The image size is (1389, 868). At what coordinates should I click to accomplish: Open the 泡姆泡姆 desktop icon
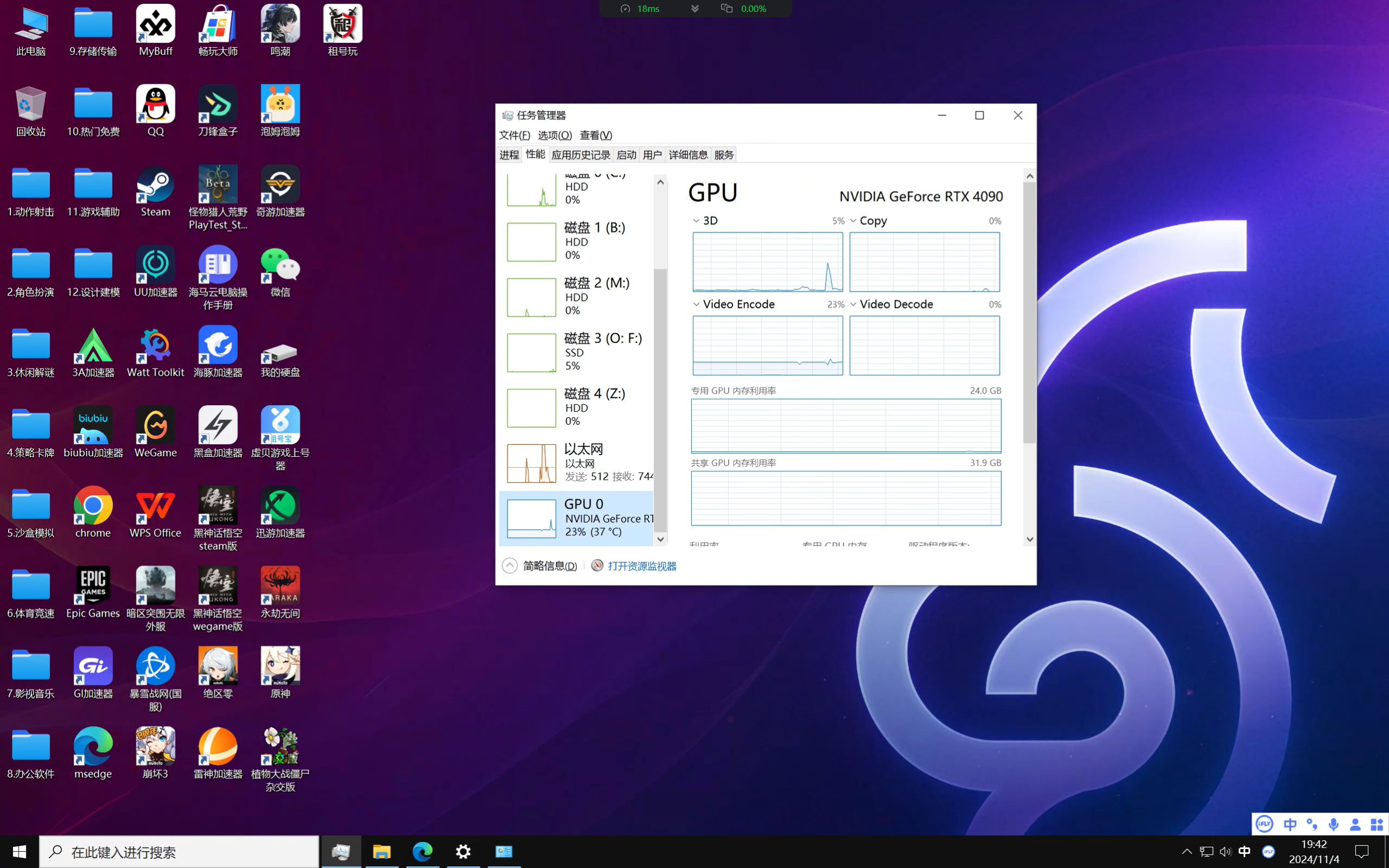click(x=280, y=111)
